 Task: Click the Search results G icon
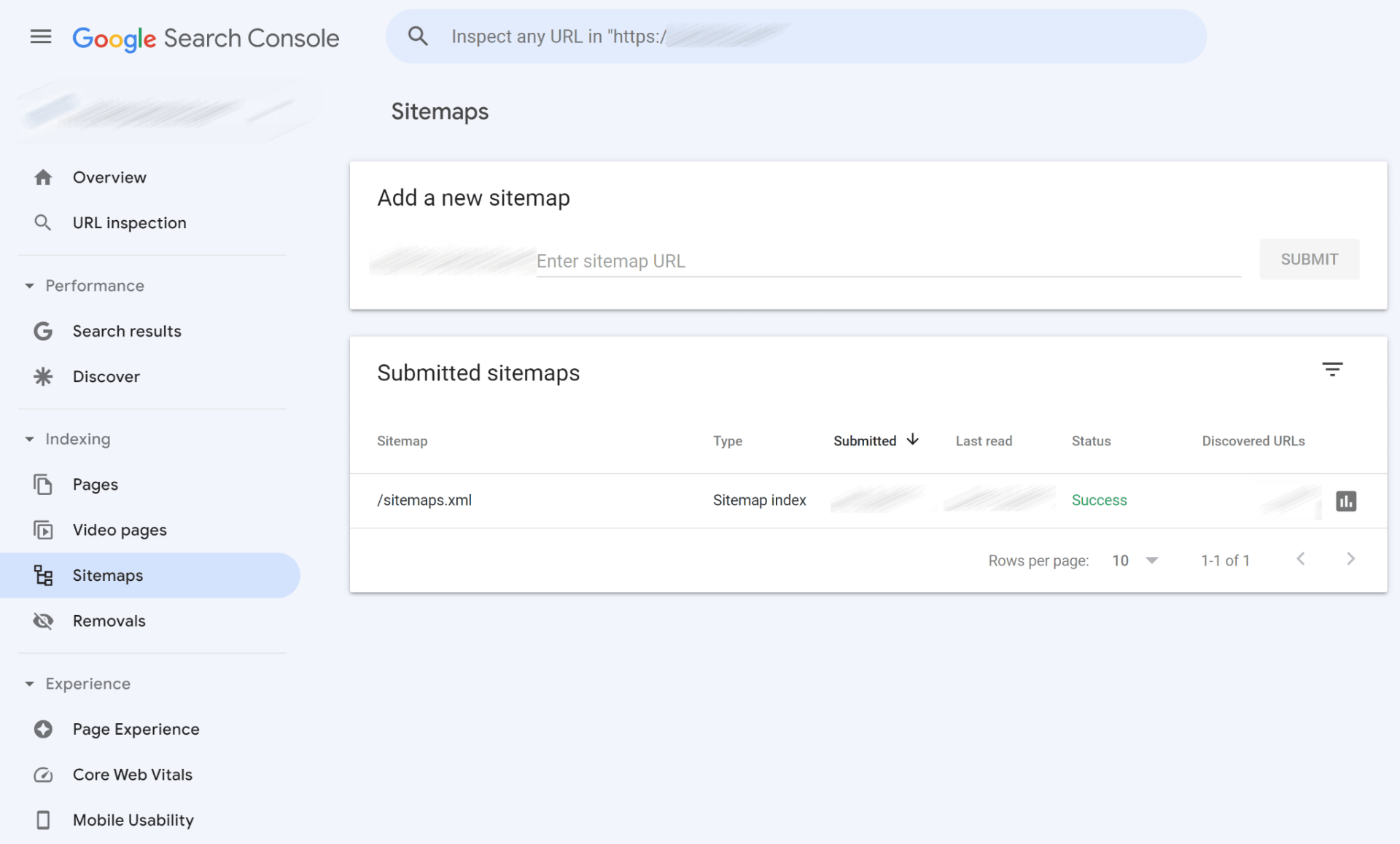(x=43, y=331)
